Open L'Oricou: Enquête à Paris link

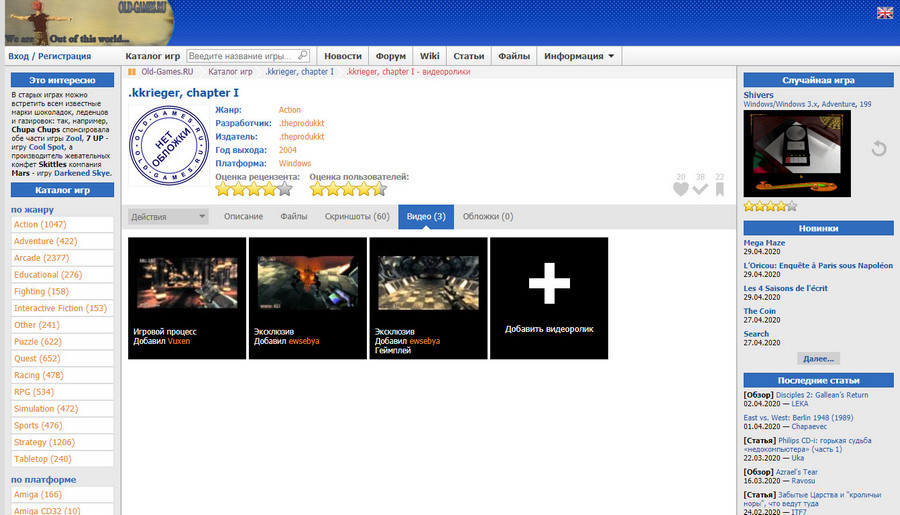pos(818,265)
